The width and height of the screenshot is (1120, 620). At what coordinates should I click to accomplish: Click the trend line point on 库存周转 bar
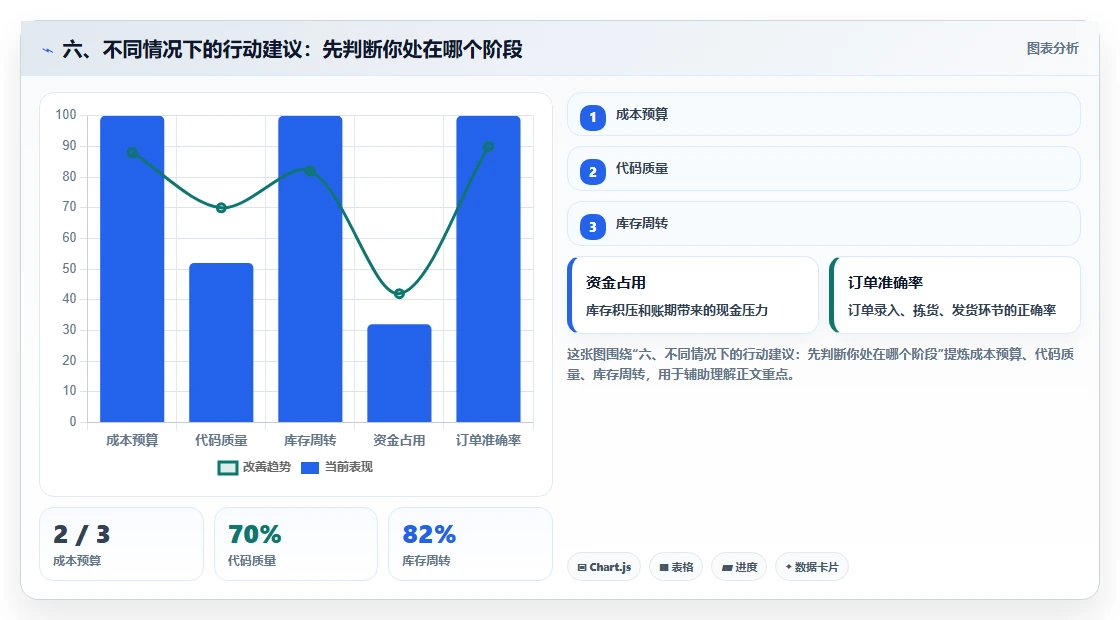[310, 171]
